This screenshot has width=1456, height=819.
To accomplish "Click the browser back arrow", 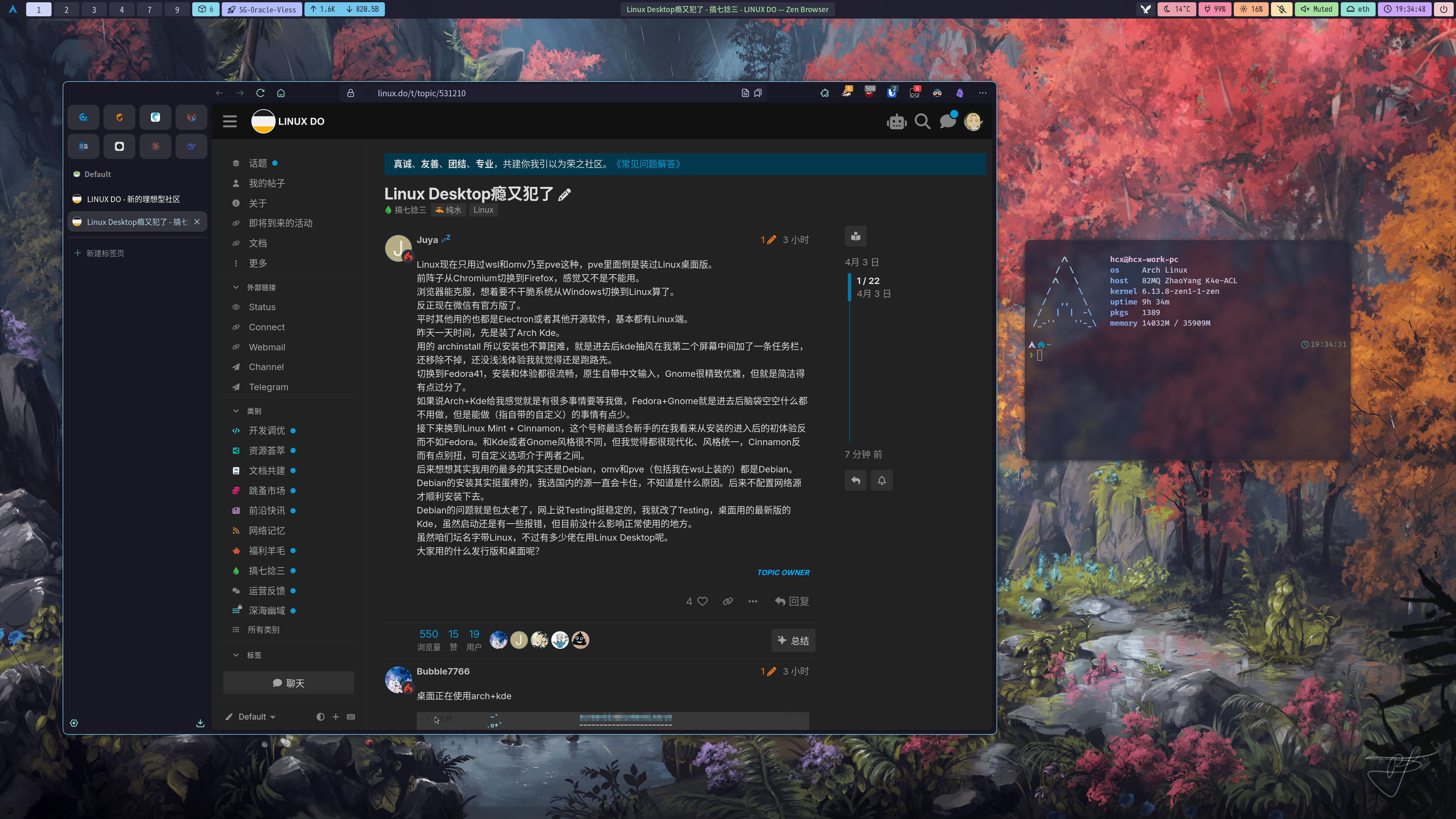I will 219,93.
